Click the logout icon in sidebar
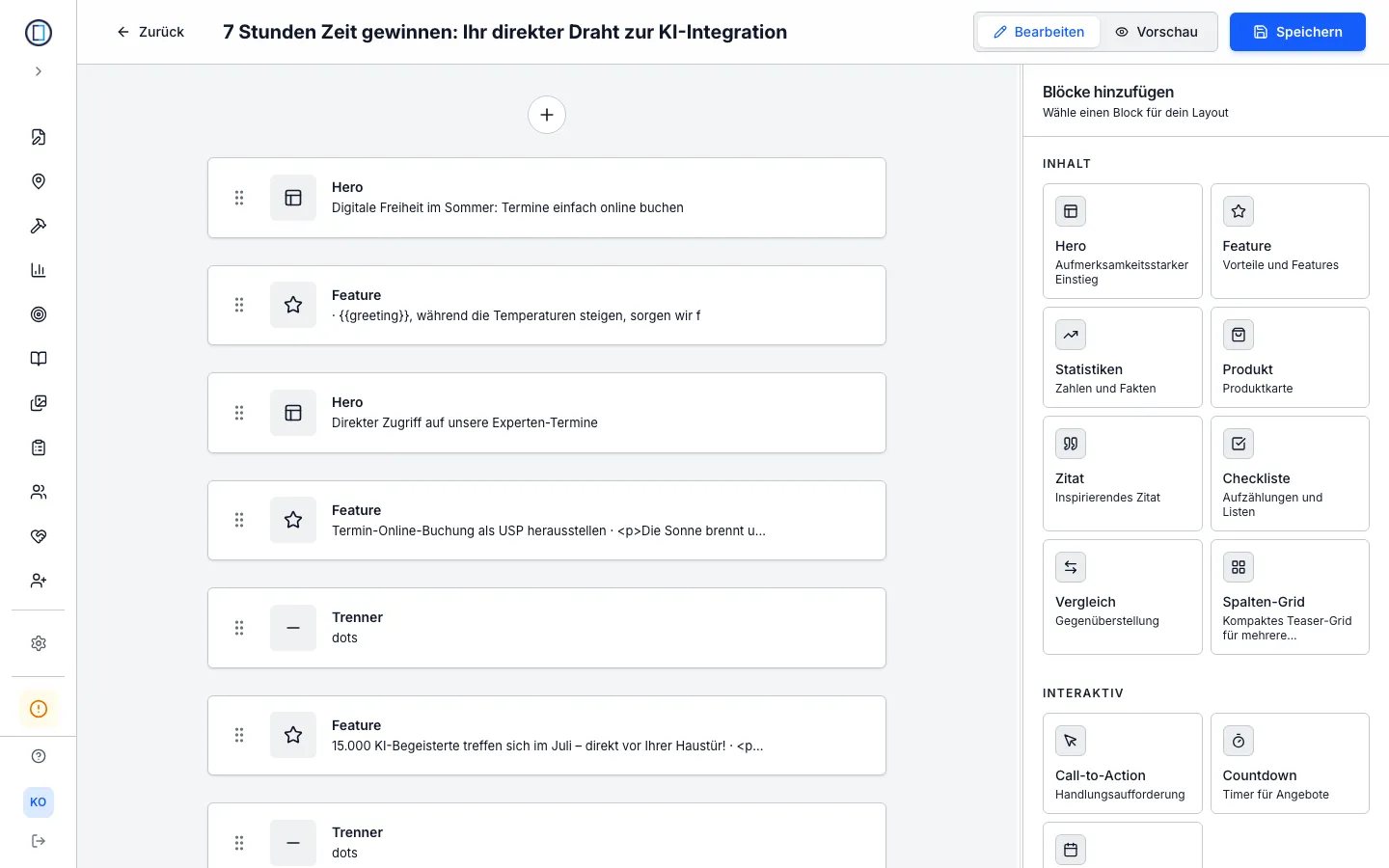 [x=39, y=841]
